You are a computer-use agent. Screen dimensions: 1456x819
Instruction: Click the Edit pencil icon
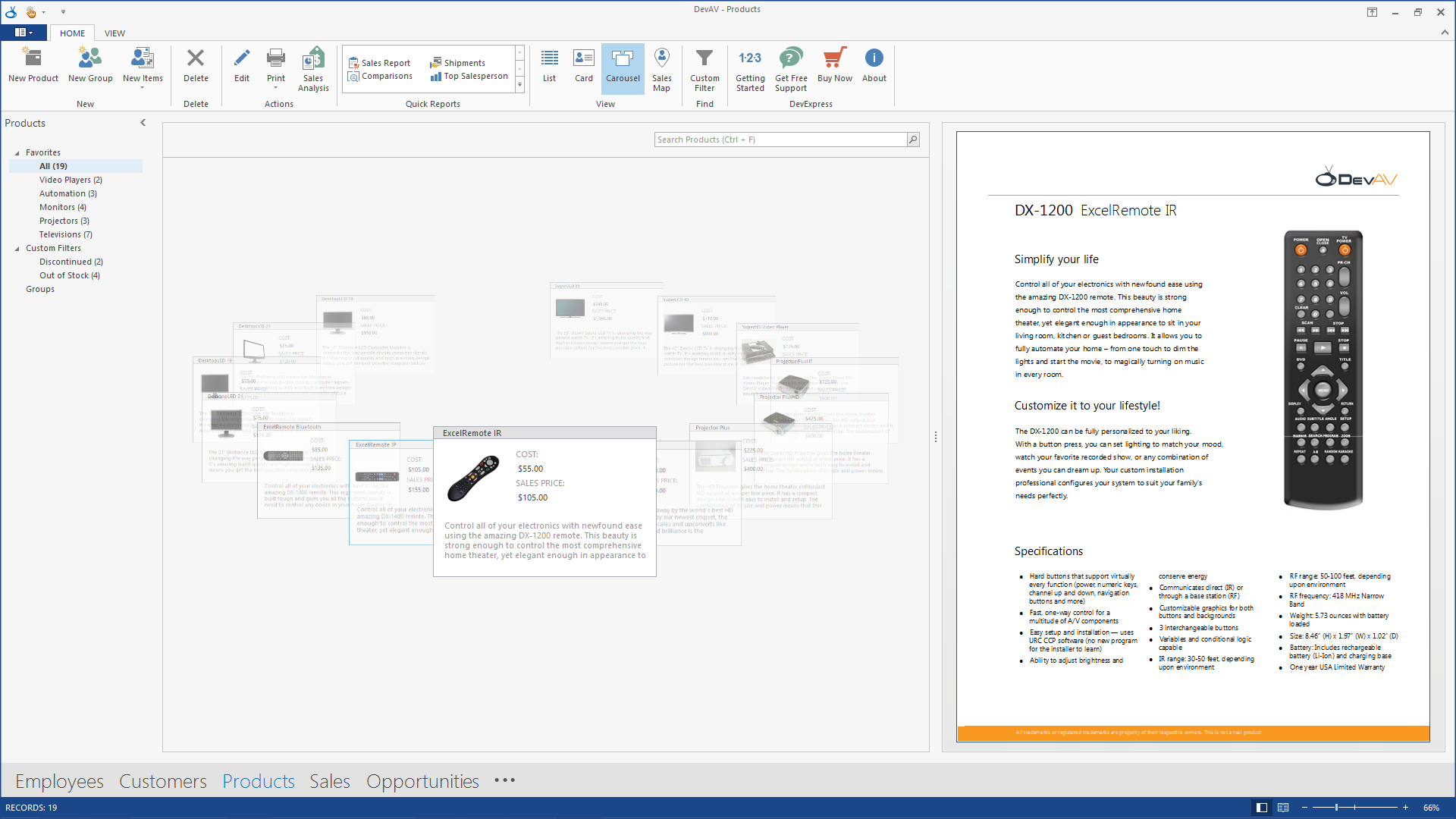(241, 59)
